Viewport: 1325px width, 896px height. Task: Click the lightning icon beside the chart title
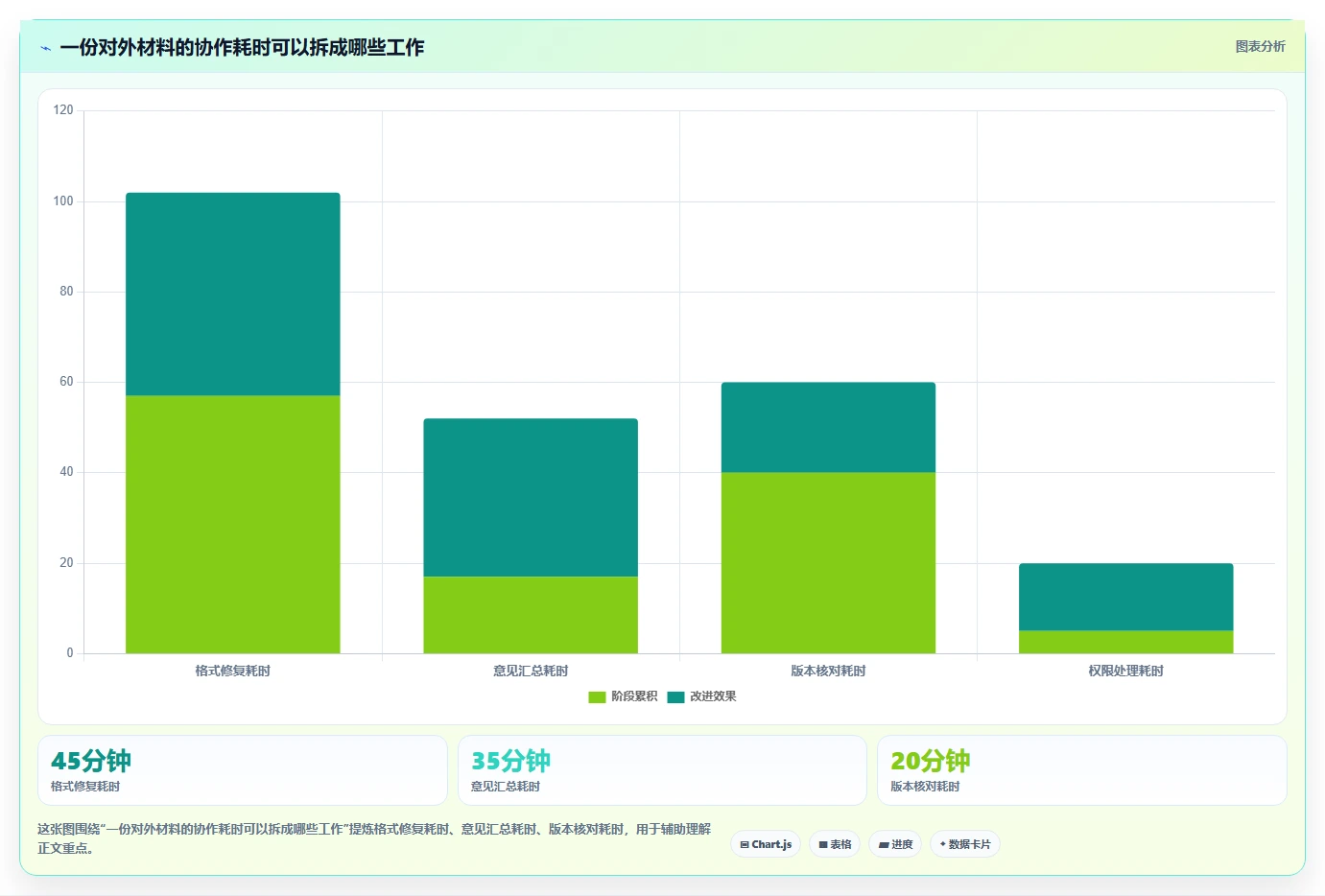coord(45,48)
